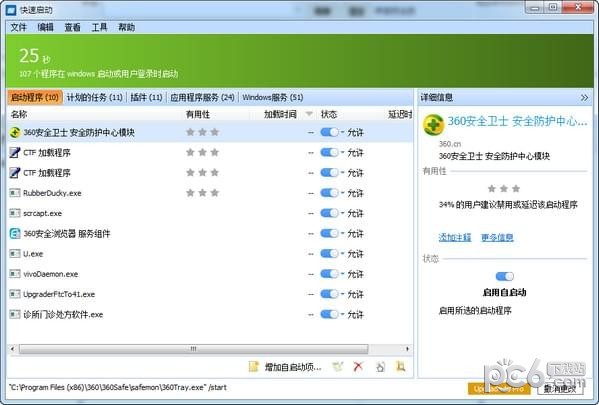Click the rightmost yellow icon in bottom toolbar
The width and height of the screenshot is (599, 405).
click(400, 367)
